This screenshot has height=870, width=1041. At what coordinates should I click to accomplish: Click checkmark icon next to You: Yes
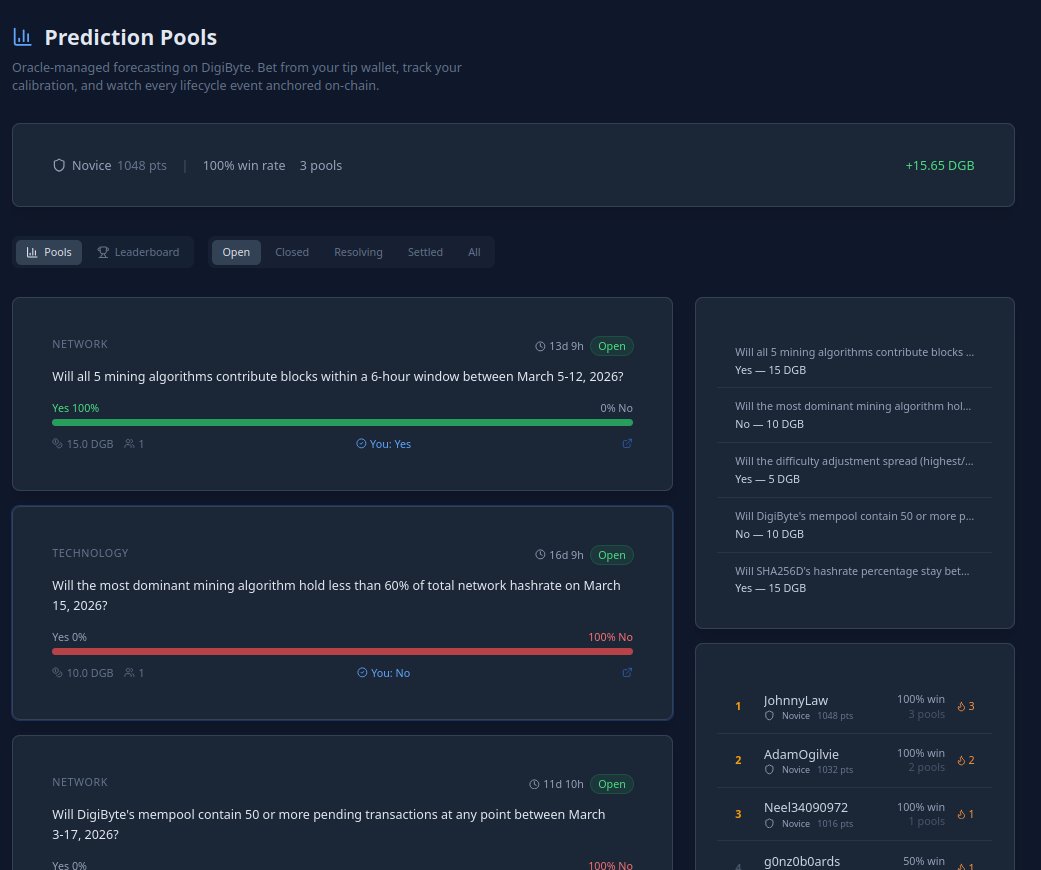click(361, 444)
